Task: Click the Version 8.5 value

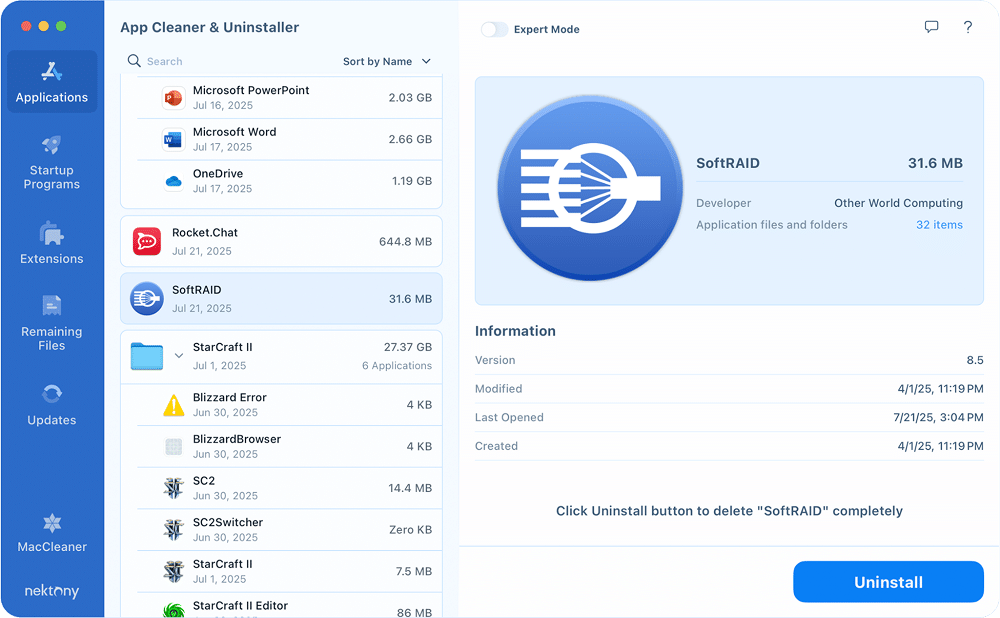Action: pyautogui.click(x=974, y=360)
